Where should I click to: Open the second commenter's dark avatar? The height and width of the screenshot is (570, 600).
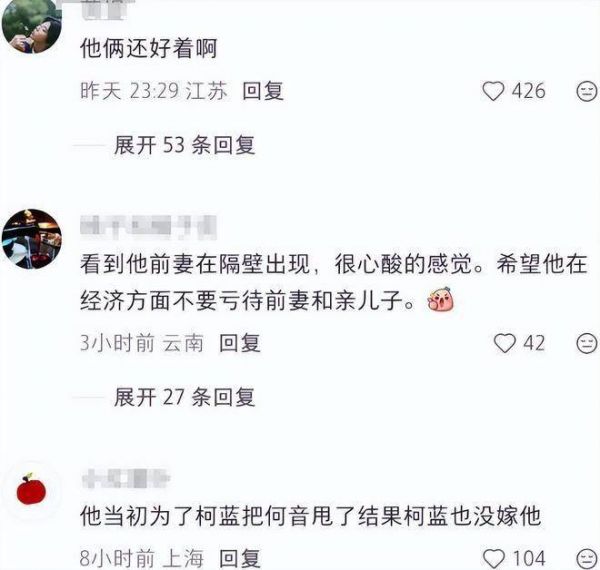pyautogui.click(x=32, y=239)
